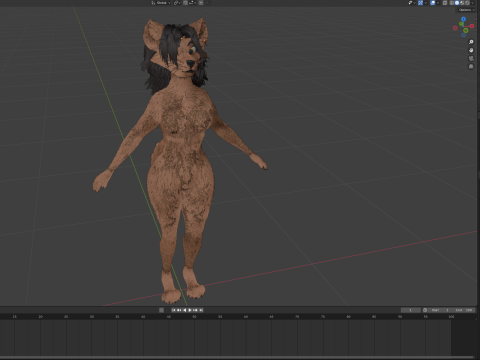Switch to material preview shading
Image resolution: width=480 pixels, height=360 pixels.
click(x=462, y=3)
